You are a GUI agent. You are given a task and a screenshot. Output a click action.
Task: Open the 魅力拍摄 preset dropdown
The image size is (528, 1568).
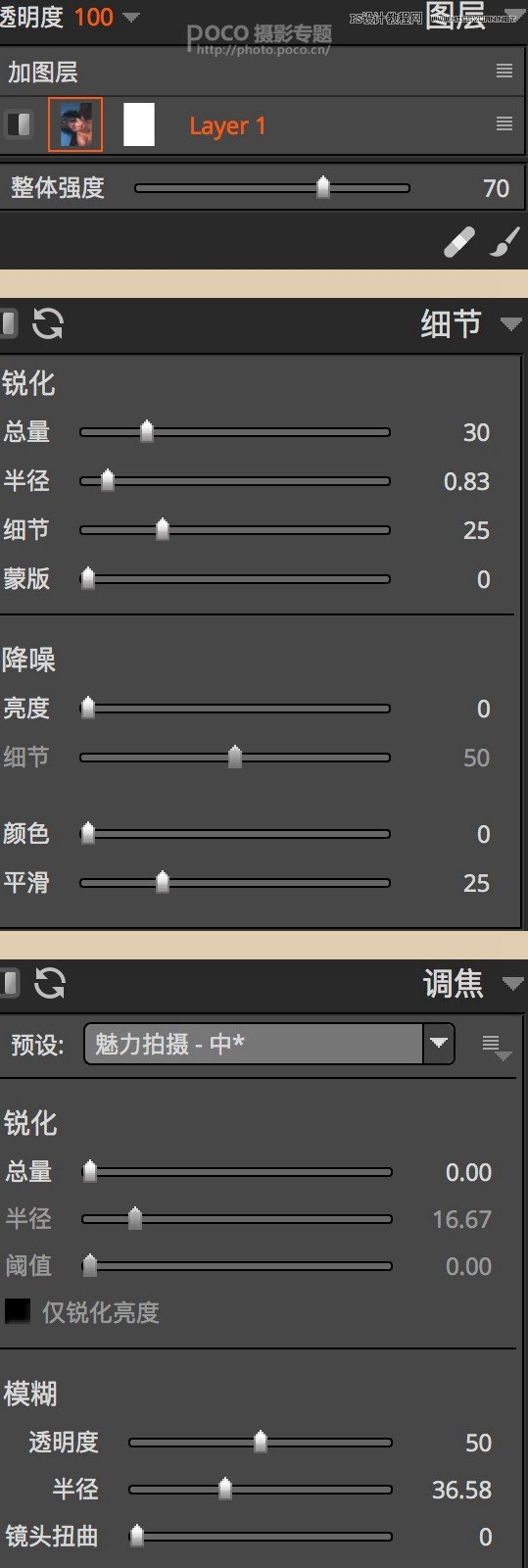click(x=269, y=1044)
